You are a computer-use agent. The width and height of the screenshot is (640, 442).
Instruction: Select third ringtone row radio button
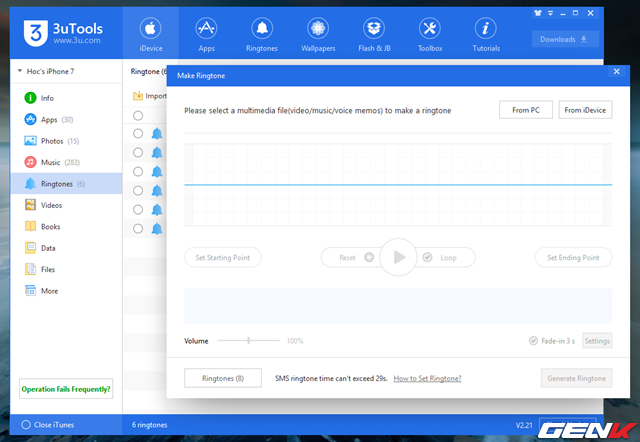[138, 171]
